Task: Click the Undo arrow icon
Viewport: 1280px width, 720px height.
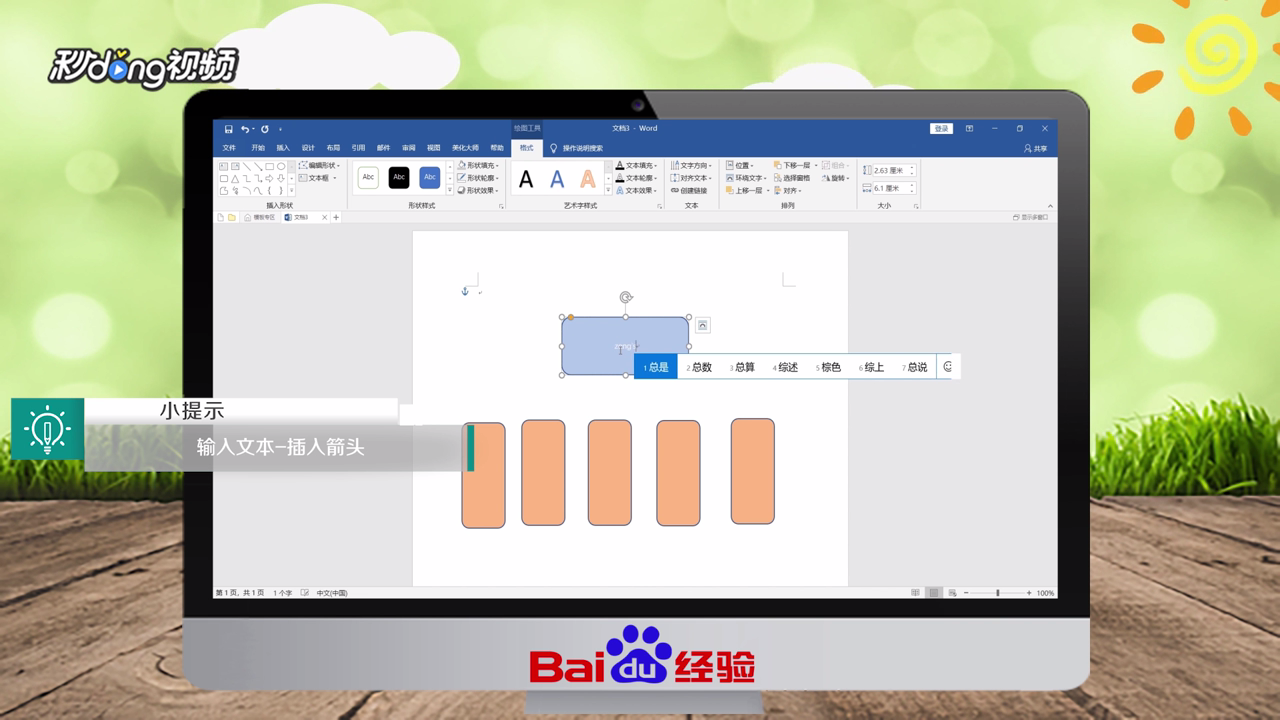Action: tap(244, 129)
